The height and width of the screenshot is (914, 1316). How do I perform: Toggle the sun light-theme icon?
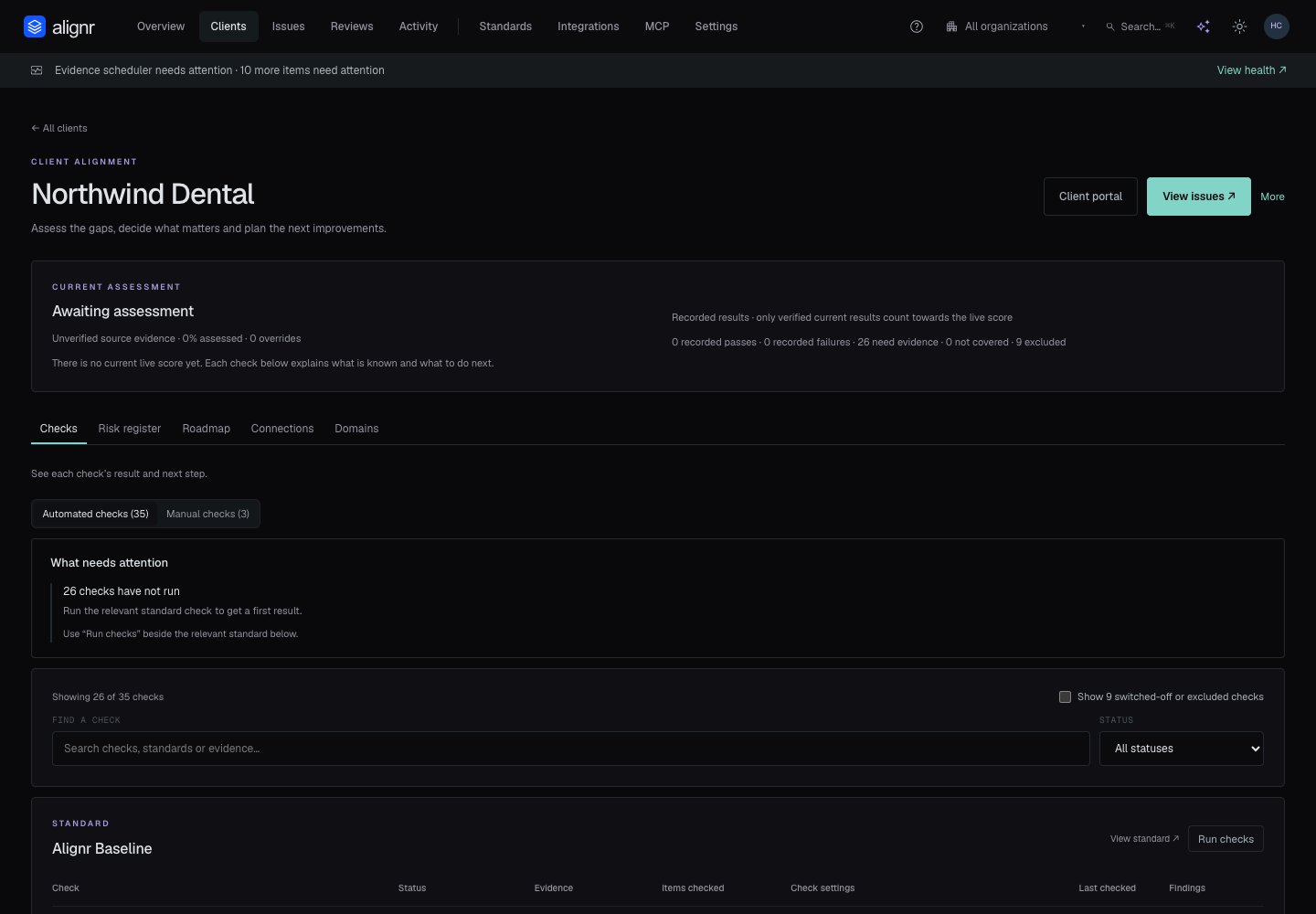[1239, 27]
